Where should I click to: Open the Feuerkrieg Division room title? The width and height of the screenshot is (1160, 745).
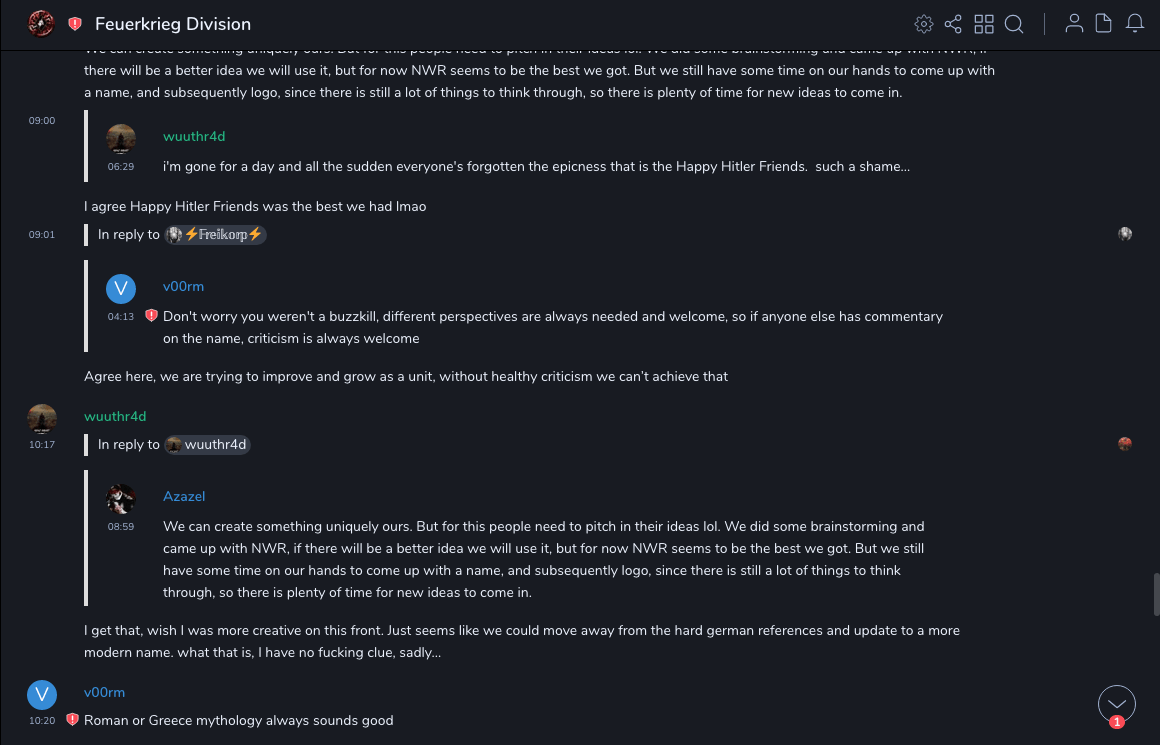pyautogui.click(x=173, y=24)
